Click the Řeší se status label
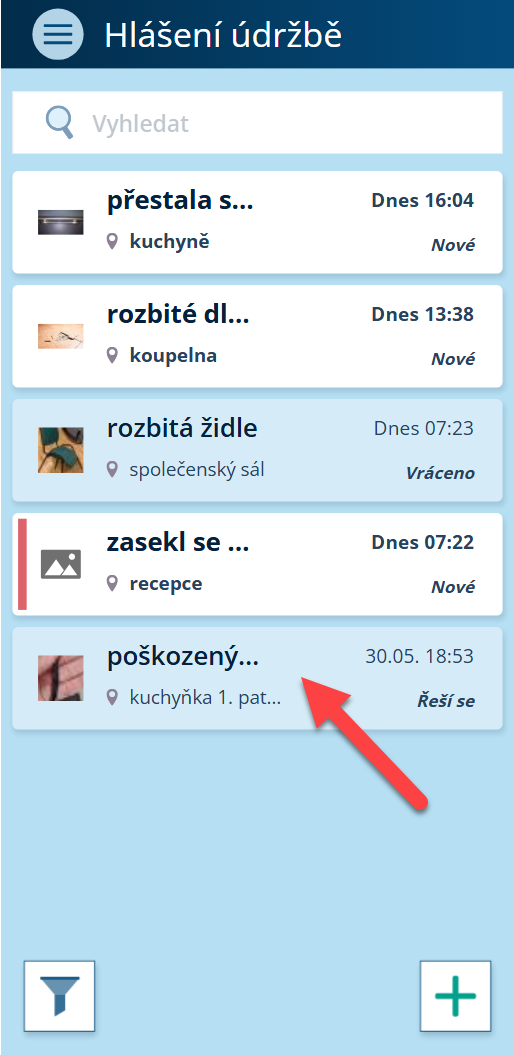This screenshot has height=1055, width=514. [446, 701]
